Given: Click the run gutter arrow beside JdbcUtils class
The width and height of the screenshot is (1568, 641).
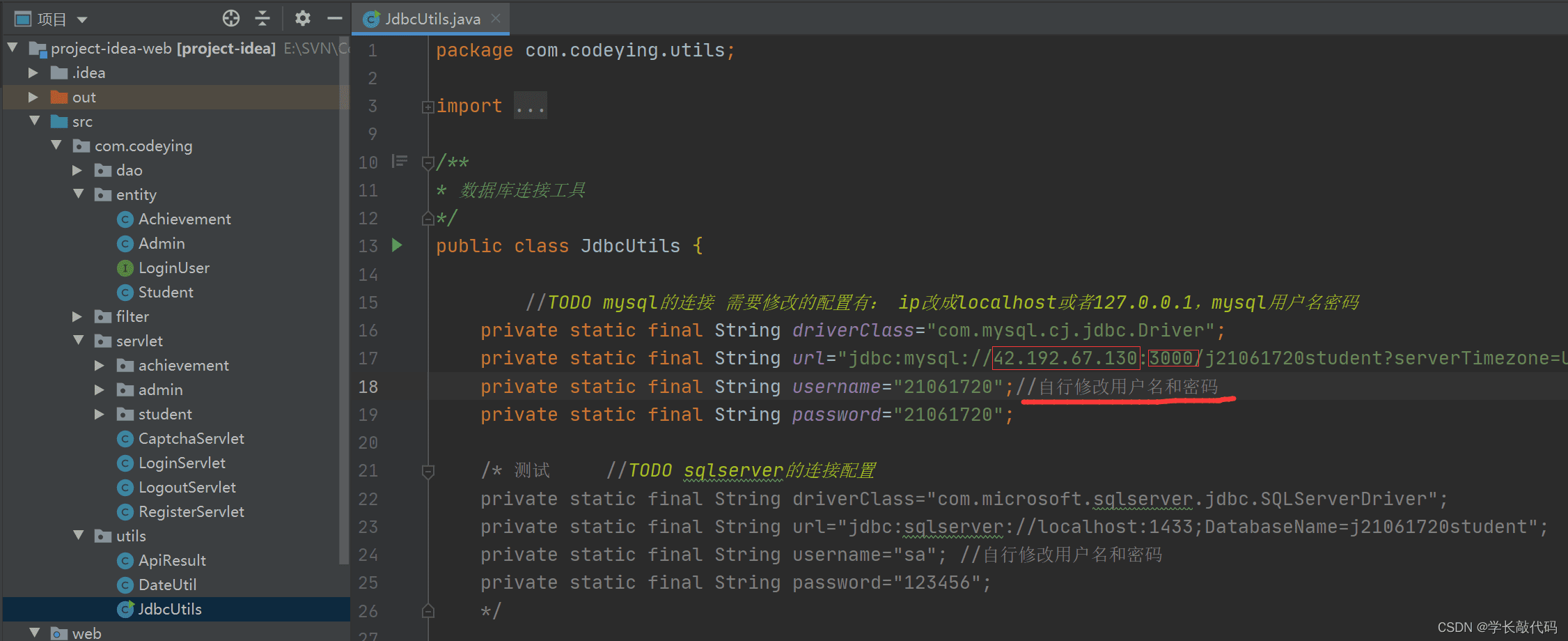Looking at the screenshot, I should pos(397,245).
